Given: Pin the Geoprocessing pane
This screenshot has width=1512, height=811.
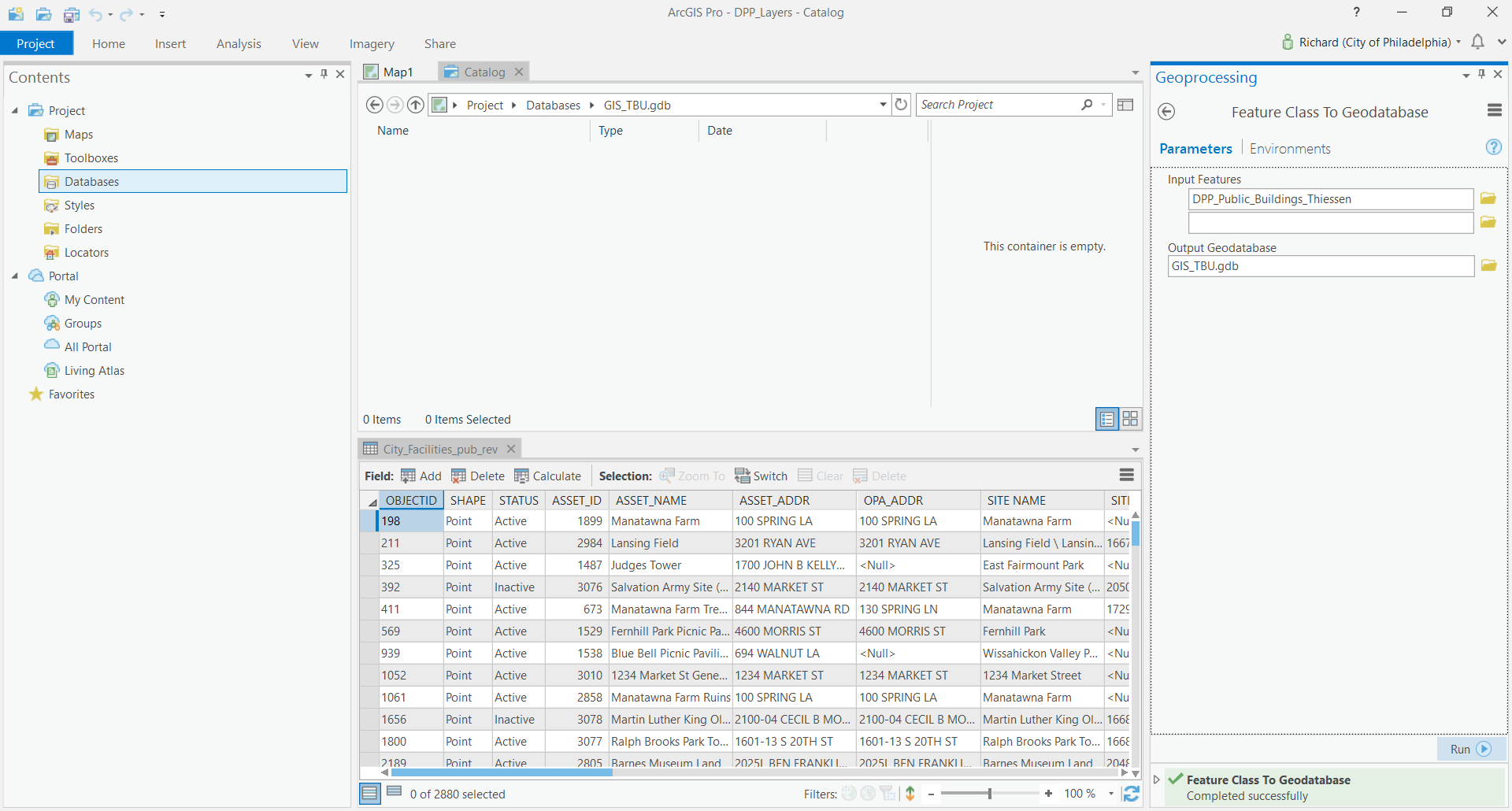Looking at the screenshot, I should click(x=1481, y=74).
